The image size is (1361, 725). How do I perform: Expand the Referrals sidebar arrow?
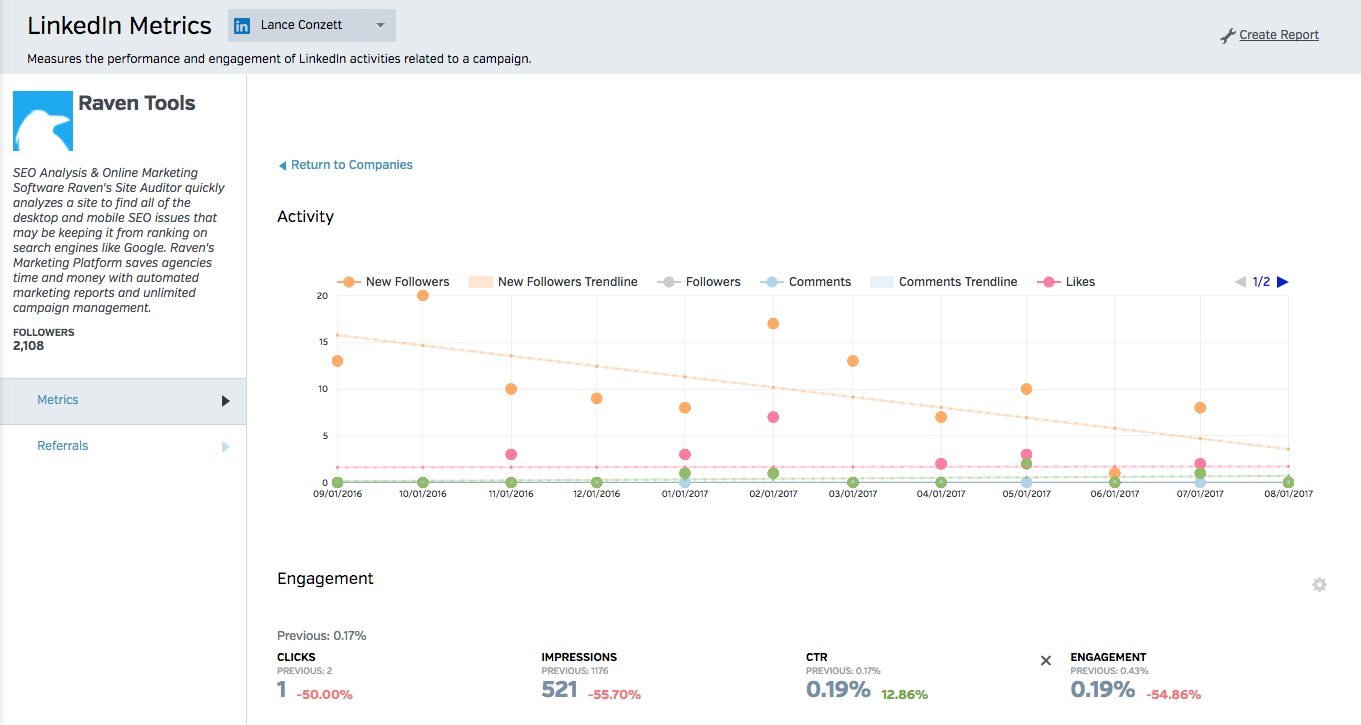(x=225, y=447)
